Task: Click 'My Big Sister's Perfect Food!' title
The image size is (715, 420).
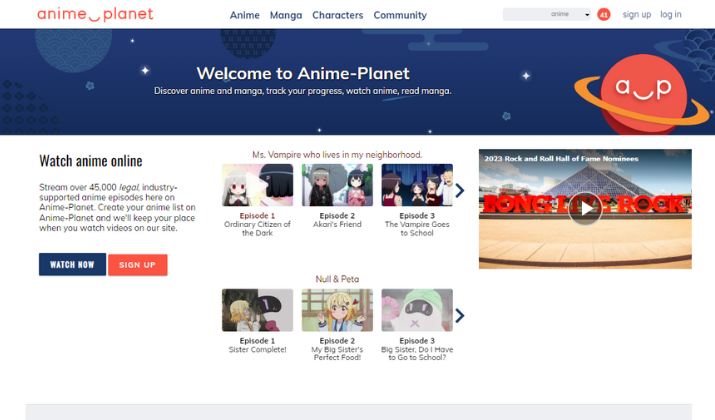Action: tap(337, 353)
